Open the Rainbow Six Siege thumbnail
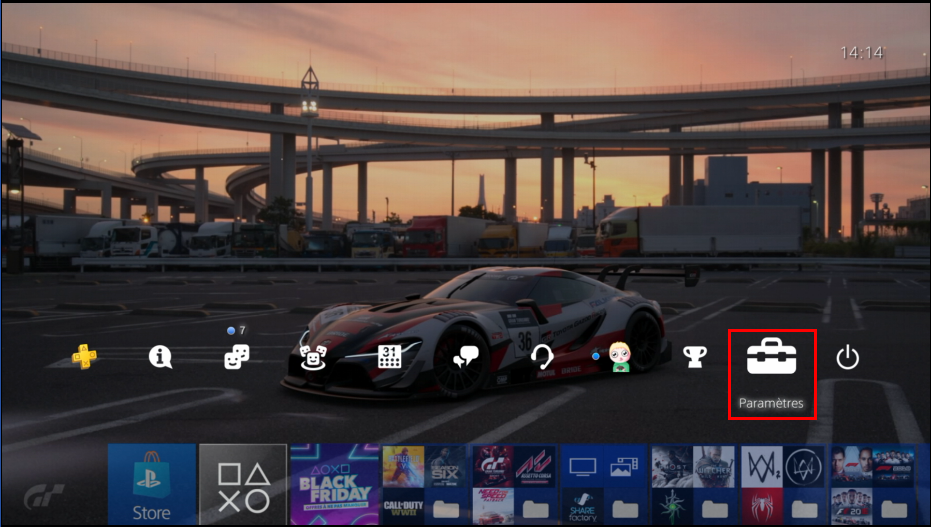 click(x=446, y=466)
